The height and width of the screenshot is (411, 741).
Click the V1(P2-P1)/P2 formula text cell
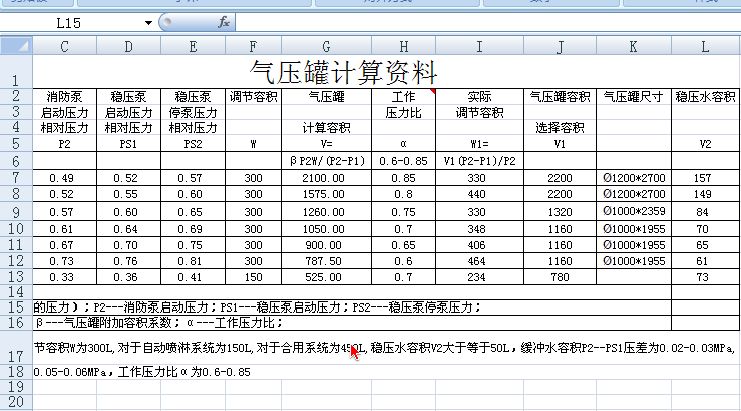click(479, 160)
